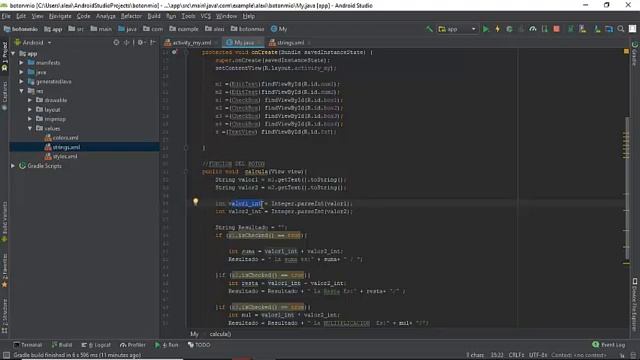Viewport: 640px width, 360px height.
Task: Open the Logcat tool window
Action: [96, 345]
